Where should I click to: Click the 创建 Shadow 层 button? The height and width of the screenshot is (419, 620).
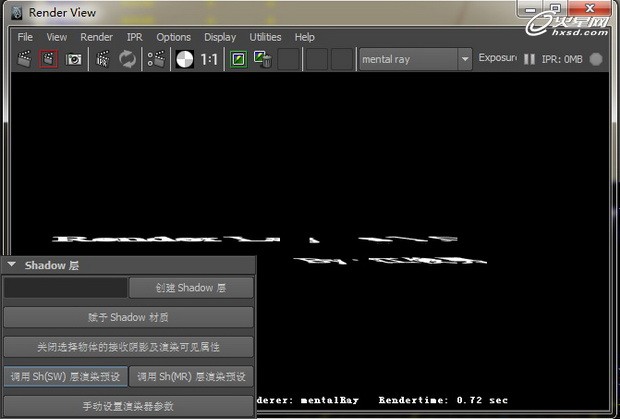(191, 287)
